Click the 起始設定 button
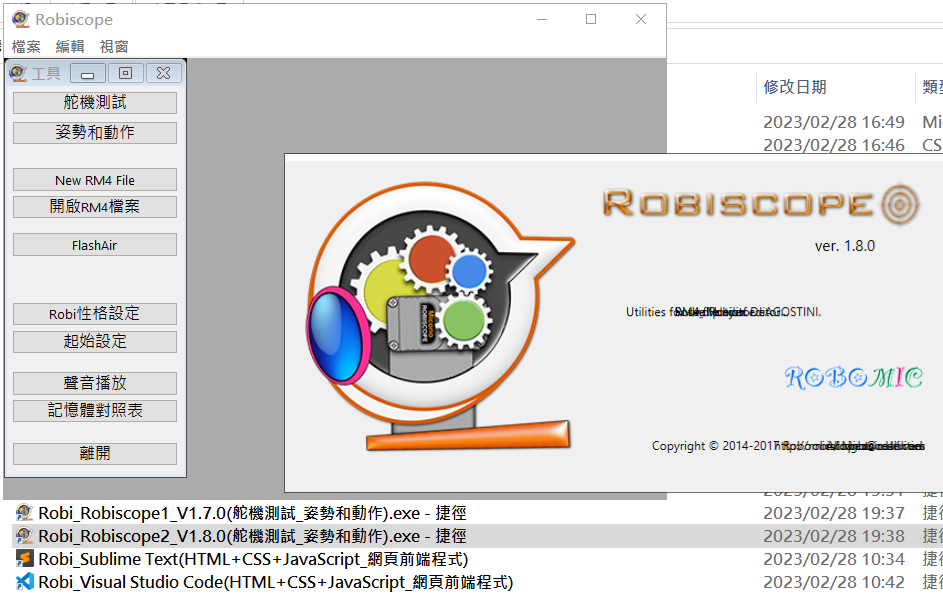943x596 pixels. [x=95, y=341]
